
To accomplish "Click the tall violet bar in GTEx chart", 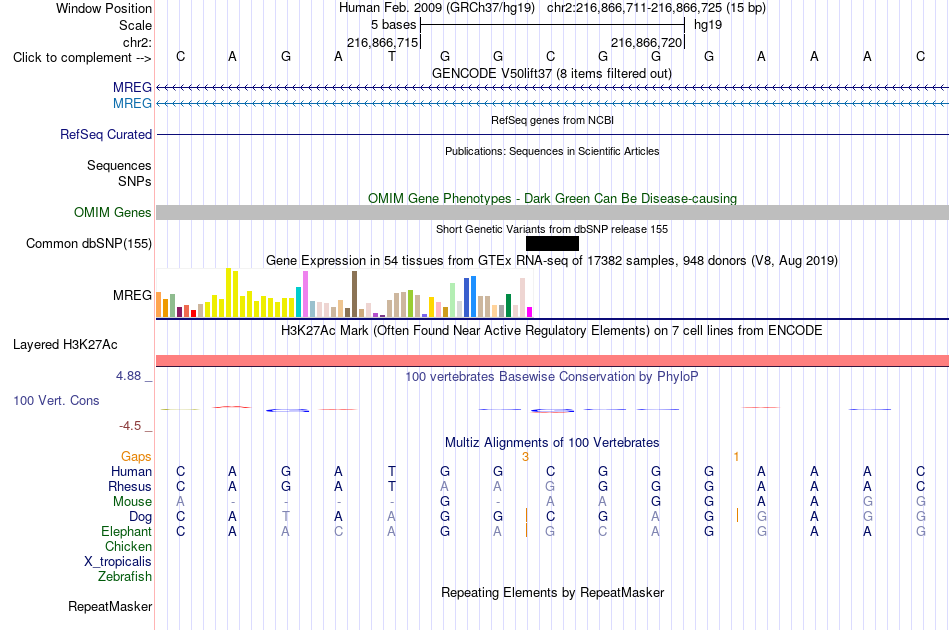I will (x=305, y=294).
